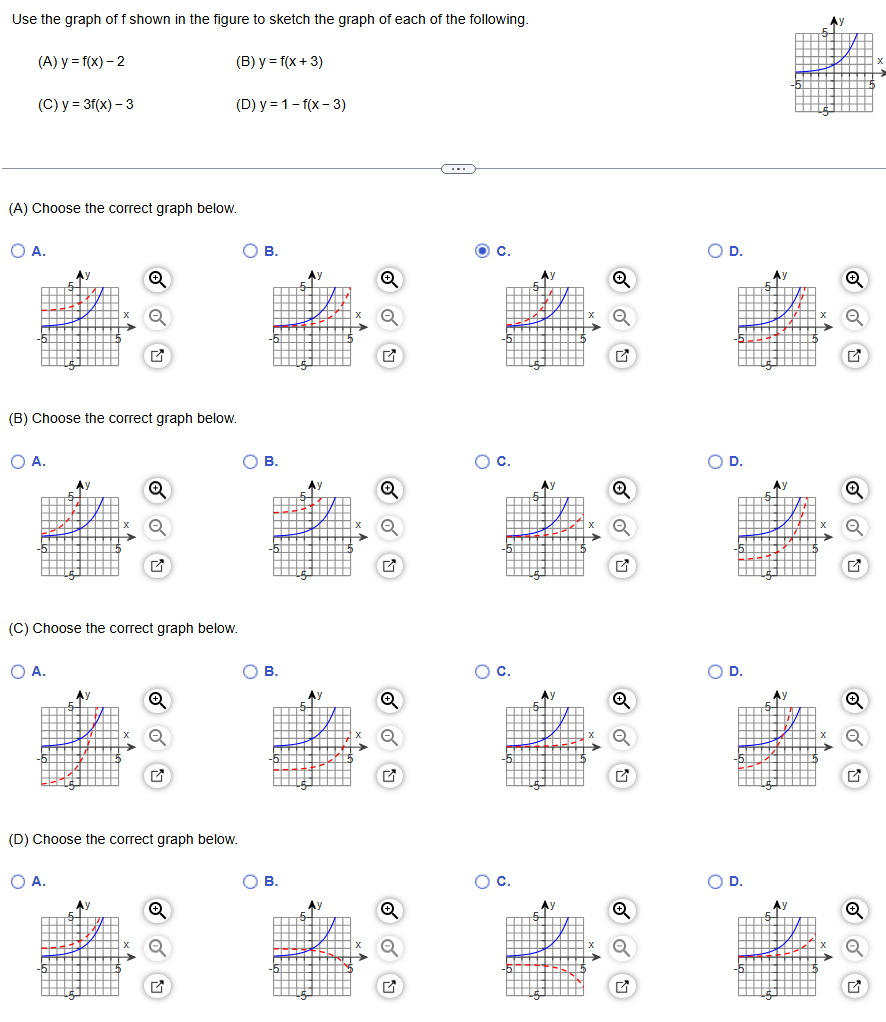Screen dimensions: 886x1022
Task: Select option A for part (A)
Action: click(x=16, y=251)
